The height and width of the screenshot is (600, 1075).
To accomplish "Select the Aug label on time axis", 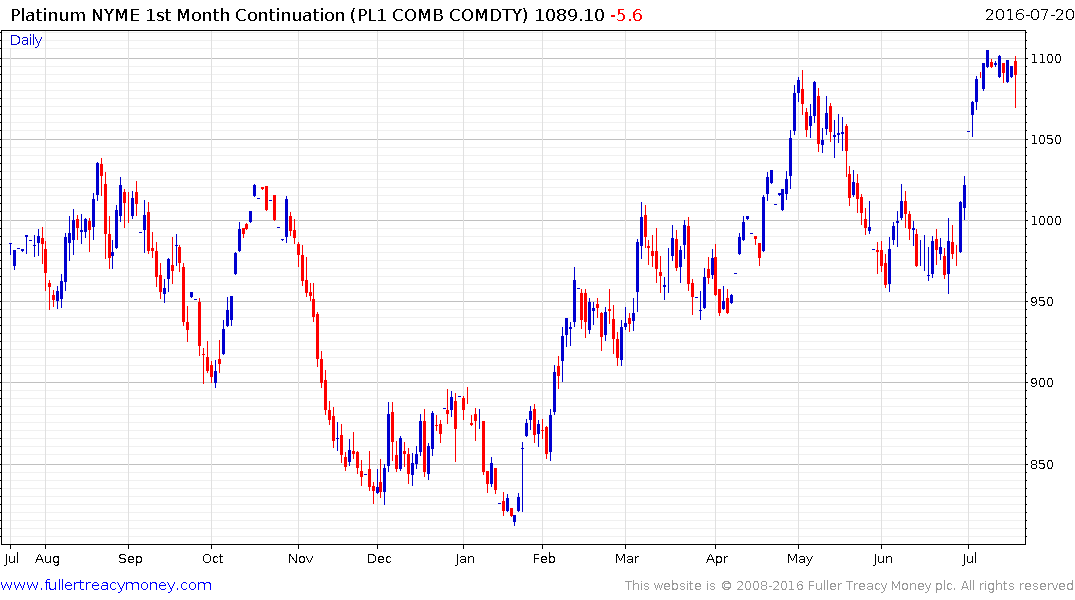I will coord(47,559).
